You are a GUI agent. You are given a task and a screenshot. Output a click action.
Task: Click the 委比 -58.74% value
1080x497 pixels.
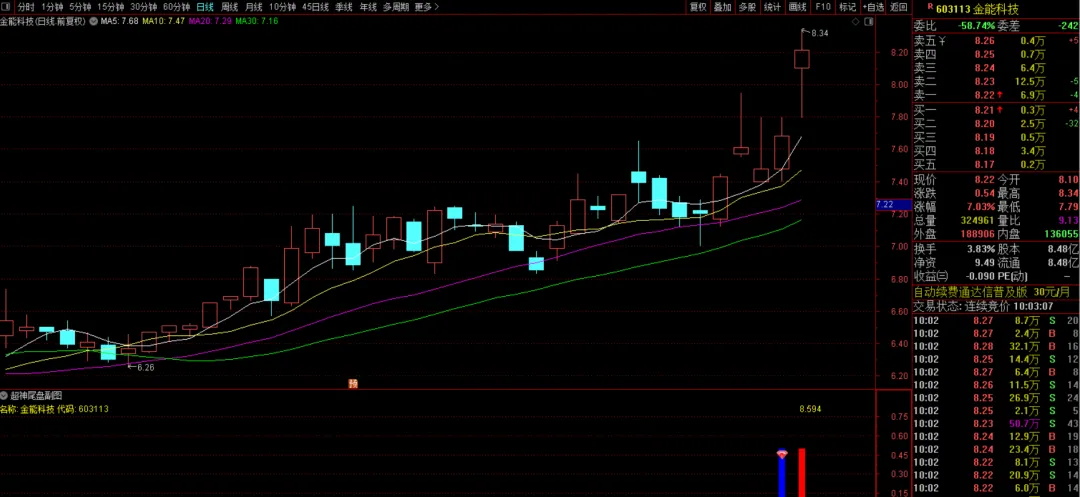[976, 25]
